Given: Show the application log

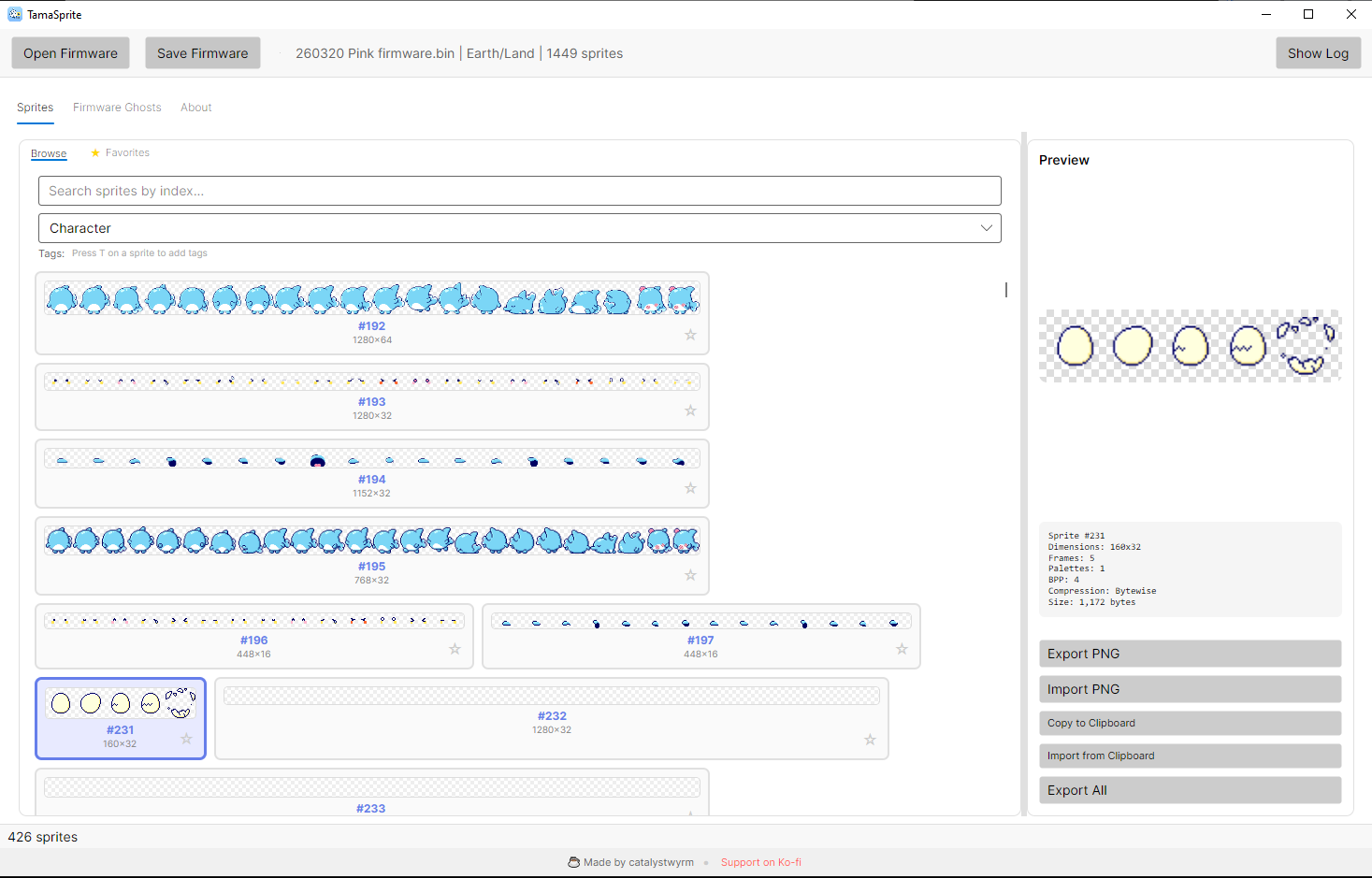Looking at the screenshot, I should [1318, 52].
